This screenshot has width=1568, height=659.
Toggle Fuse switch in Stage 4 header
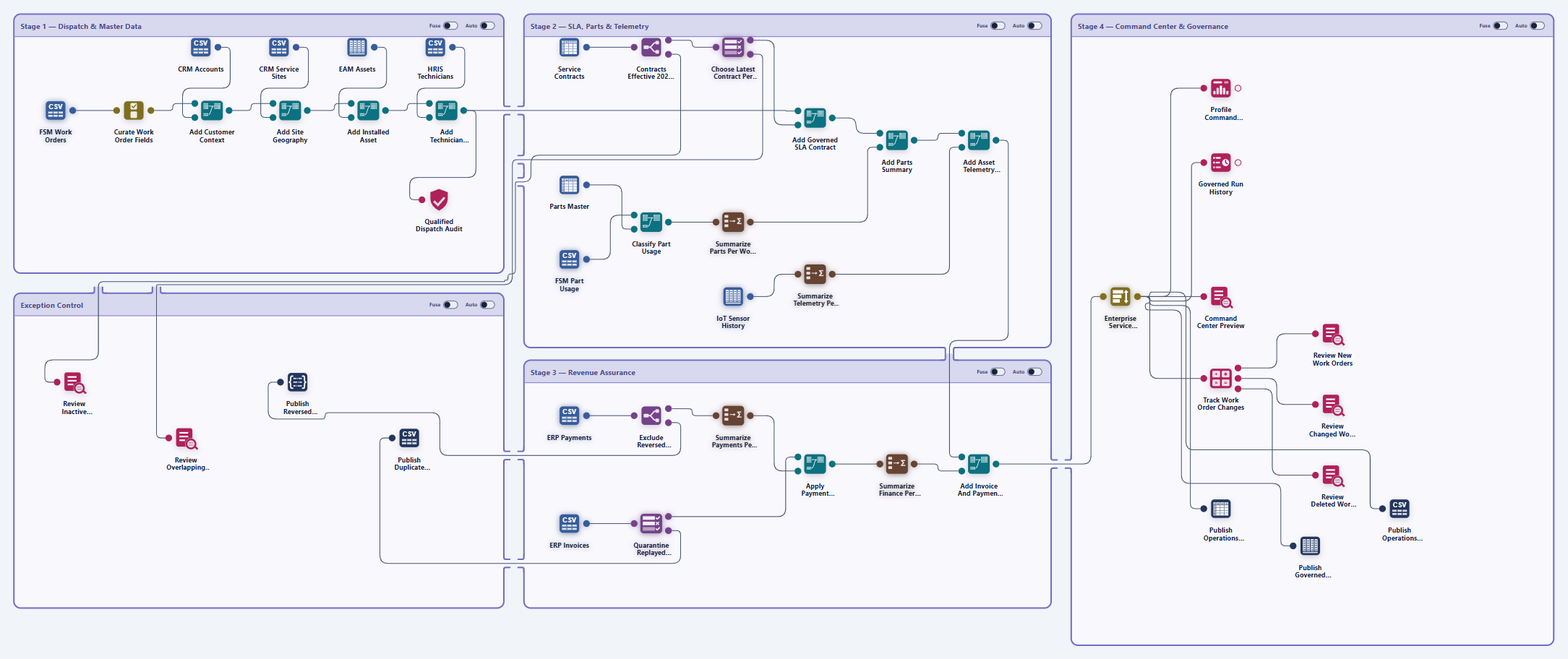click(x=1500, y=26)
